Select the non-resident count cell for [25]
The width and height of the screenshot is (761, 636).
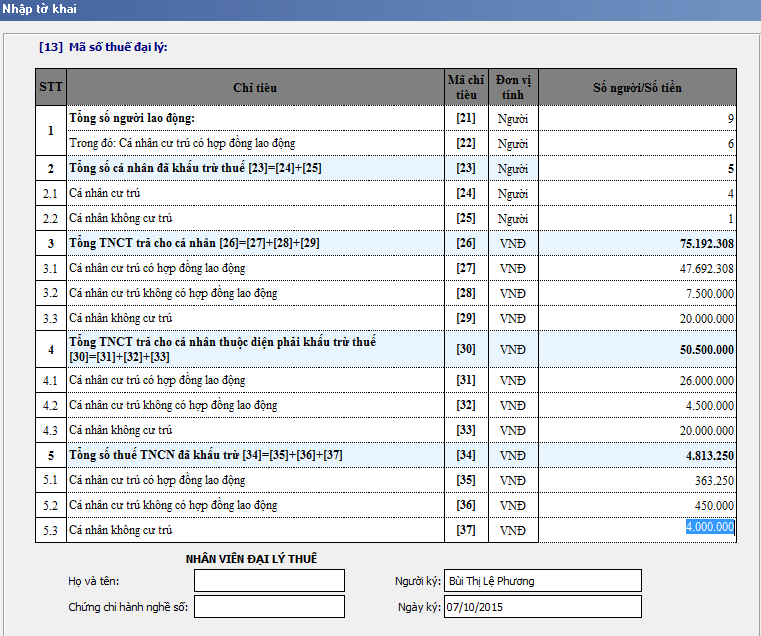tap(637, 218)
